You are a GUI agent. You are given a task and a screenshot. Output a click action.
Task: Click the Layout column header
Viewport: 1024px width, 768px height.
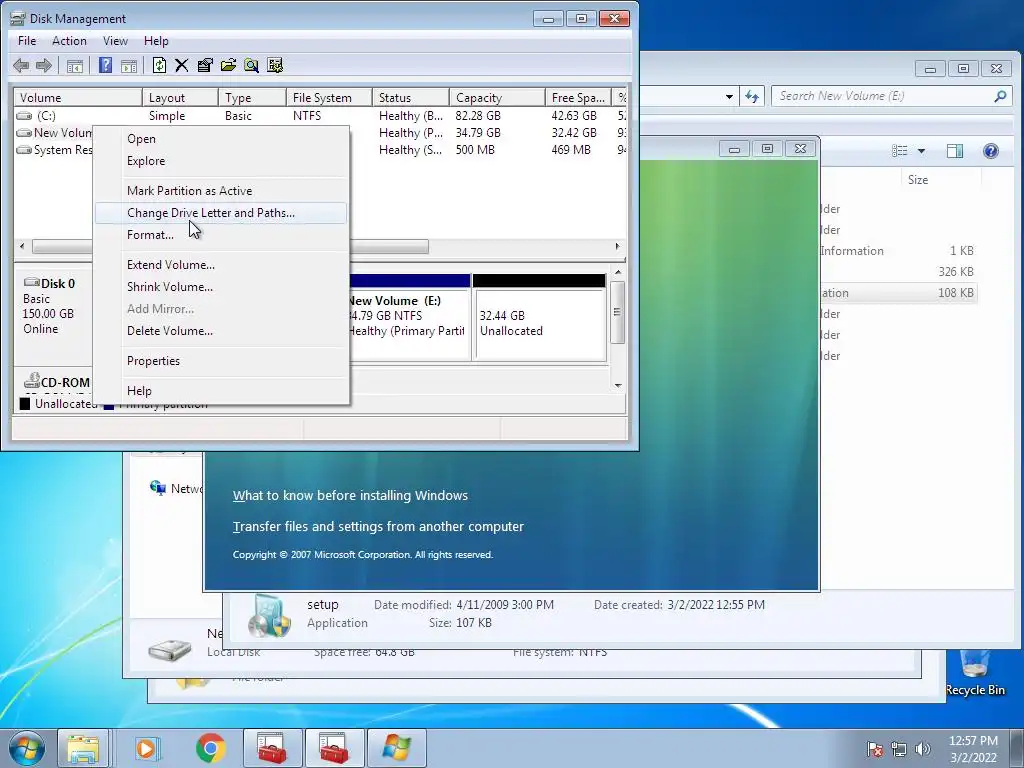click(180, 97)
